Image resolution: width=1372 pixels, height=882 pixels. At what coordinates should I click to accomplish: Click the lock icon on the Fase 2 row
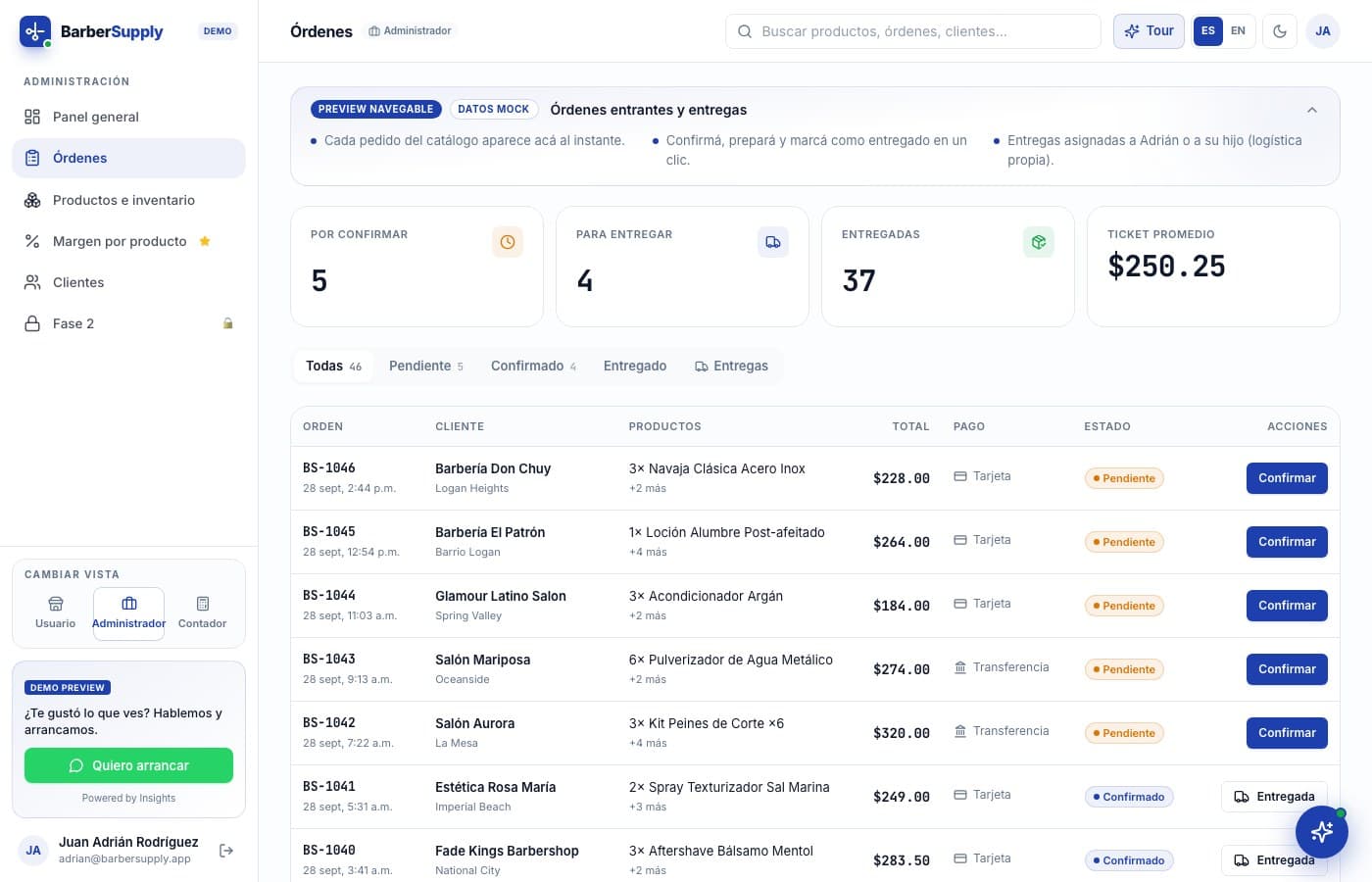tap(228, 323)
